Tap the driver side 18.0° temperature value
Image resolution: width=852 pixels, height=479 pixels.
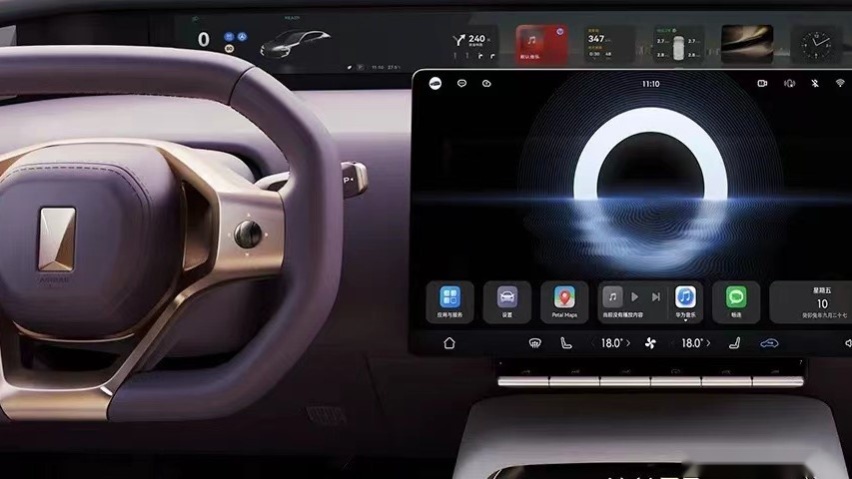click(x=611, y=343)
